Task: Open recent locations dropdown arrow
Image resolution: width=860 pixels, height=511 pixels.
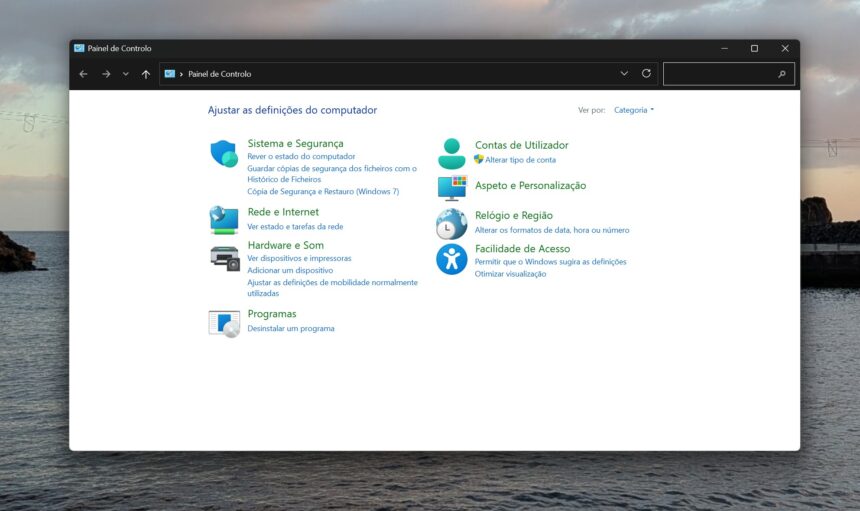Action: click(126, 74)
